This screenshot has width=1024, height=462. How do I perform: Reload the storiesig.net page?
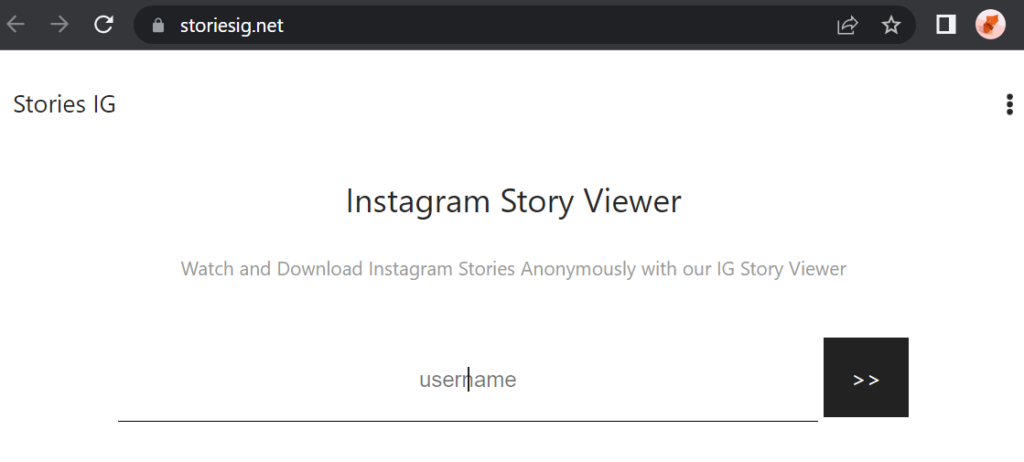pyautogui.click(x=103, y=25)
